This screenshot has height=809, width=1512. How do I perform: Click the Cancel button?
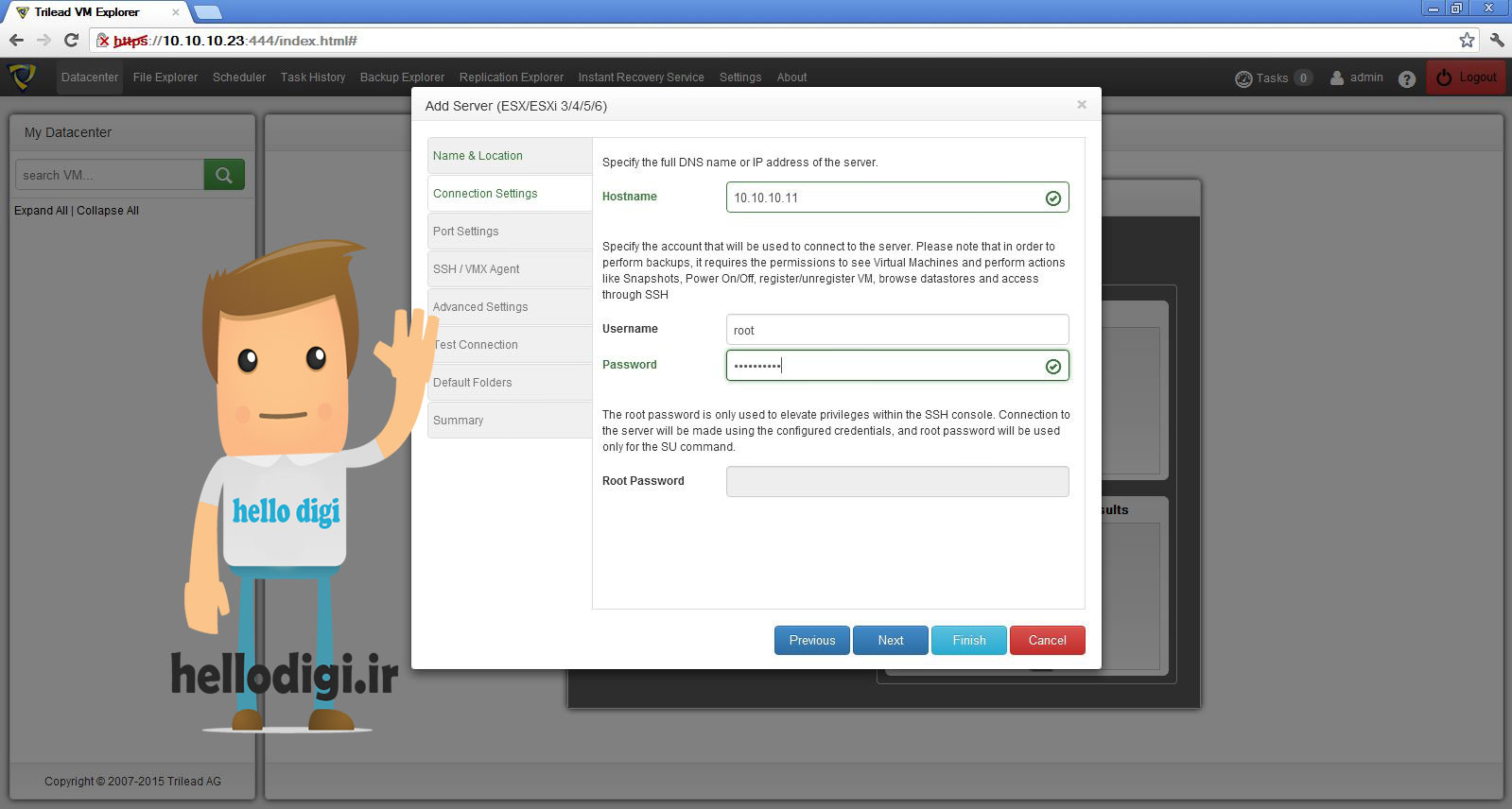tap(1048, 640)
